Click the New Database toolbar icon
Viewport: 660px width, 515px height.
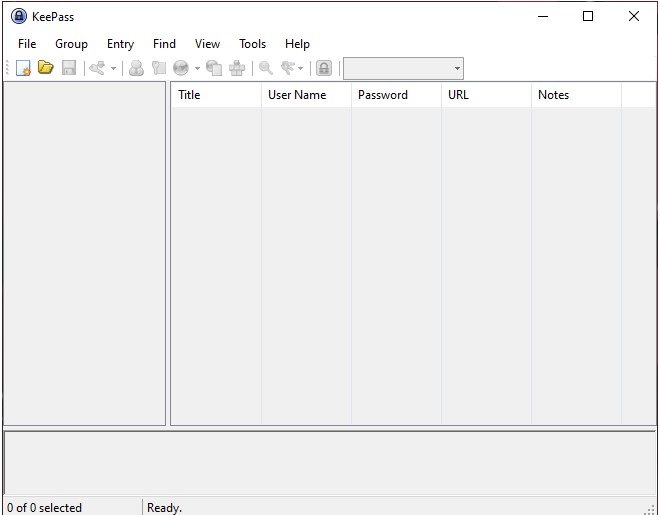click(x=22, y=68)
